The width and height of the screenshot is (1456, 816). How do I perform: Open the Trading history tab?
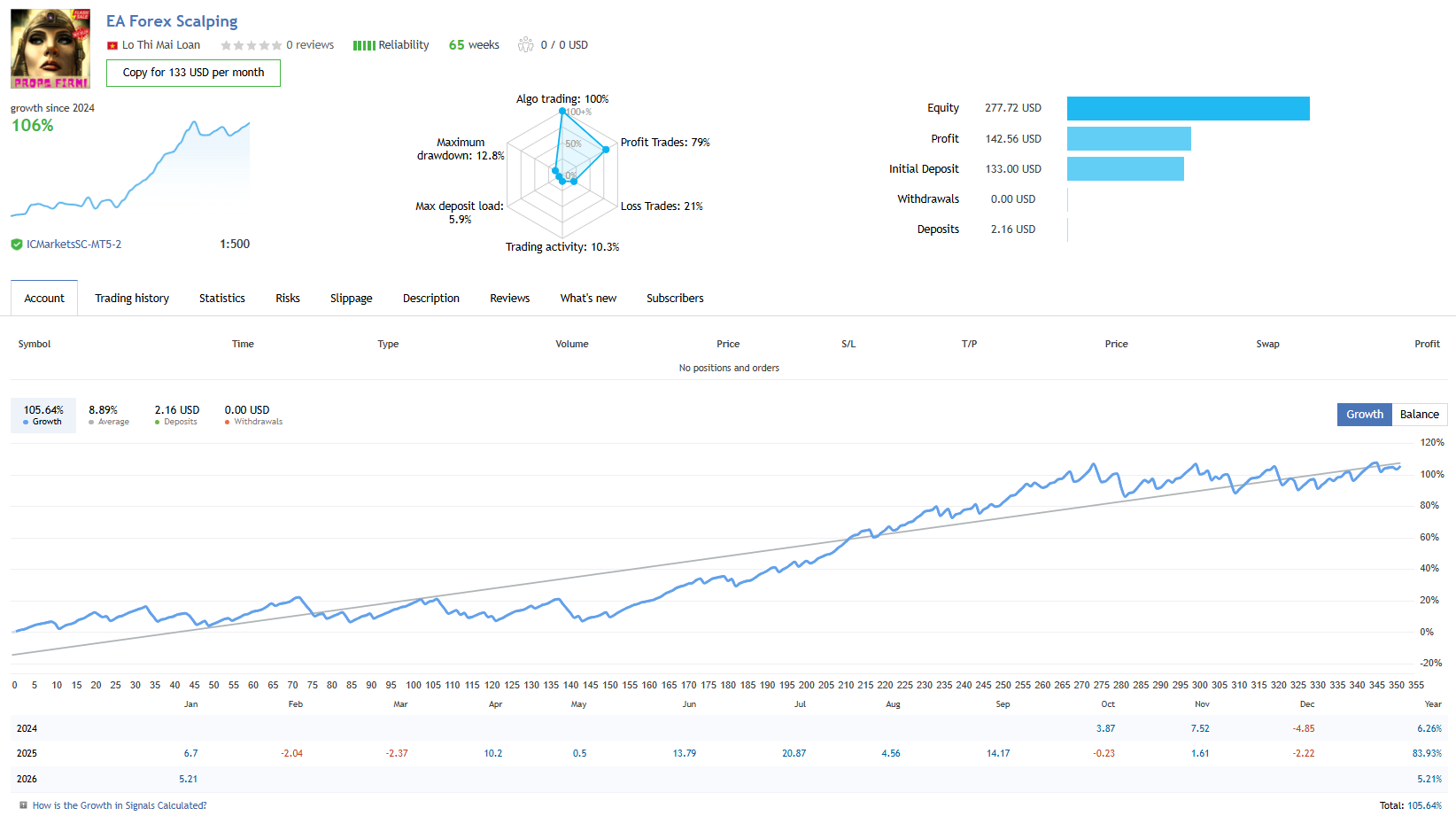[132, 299]
